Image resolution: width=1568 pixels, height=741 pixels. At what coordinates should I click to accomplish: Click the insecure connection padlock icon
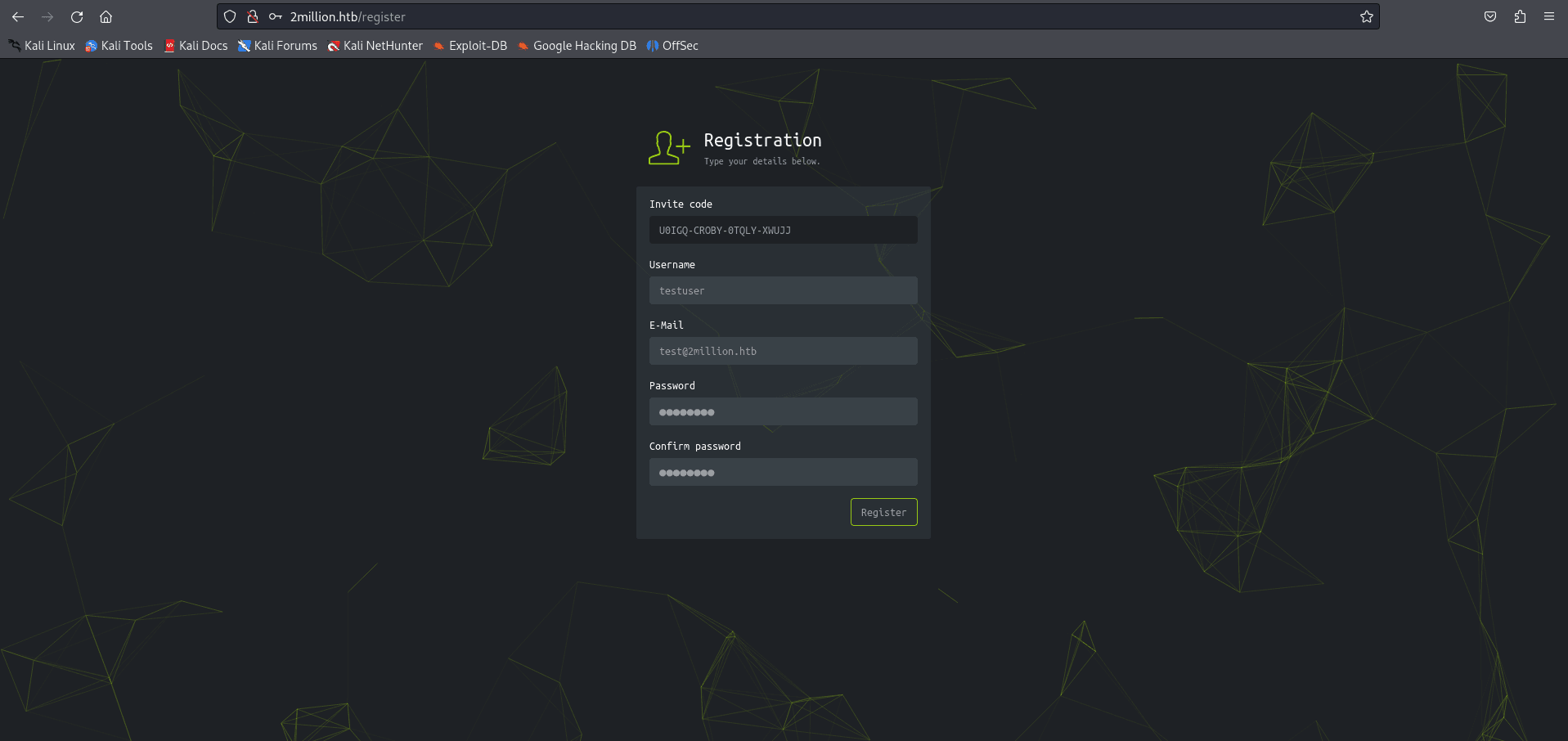(253, 16)
